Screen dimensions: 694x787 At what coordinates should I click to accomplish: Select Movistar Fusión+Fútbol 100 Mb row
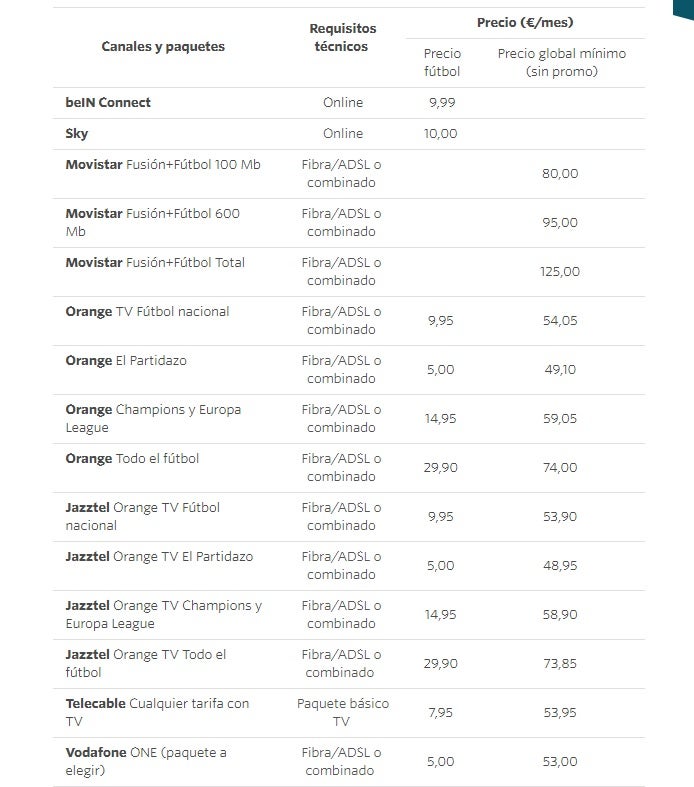(162, 165)
